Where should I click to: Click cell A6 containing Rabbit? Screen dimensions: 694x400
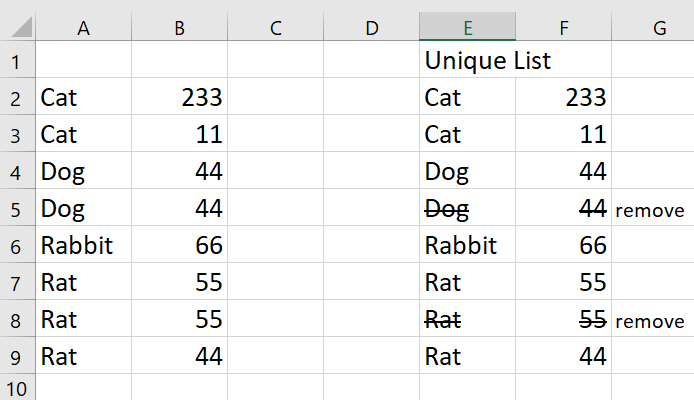(84, 244)
